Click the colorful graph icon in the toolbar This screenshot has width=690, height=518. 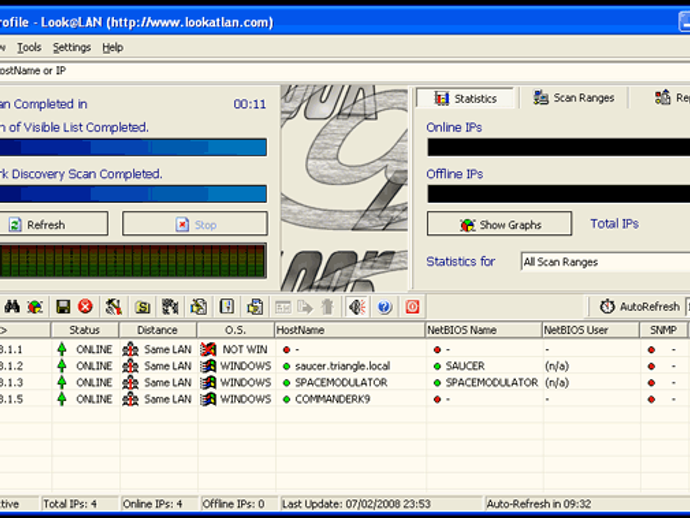tap(35, 306)
